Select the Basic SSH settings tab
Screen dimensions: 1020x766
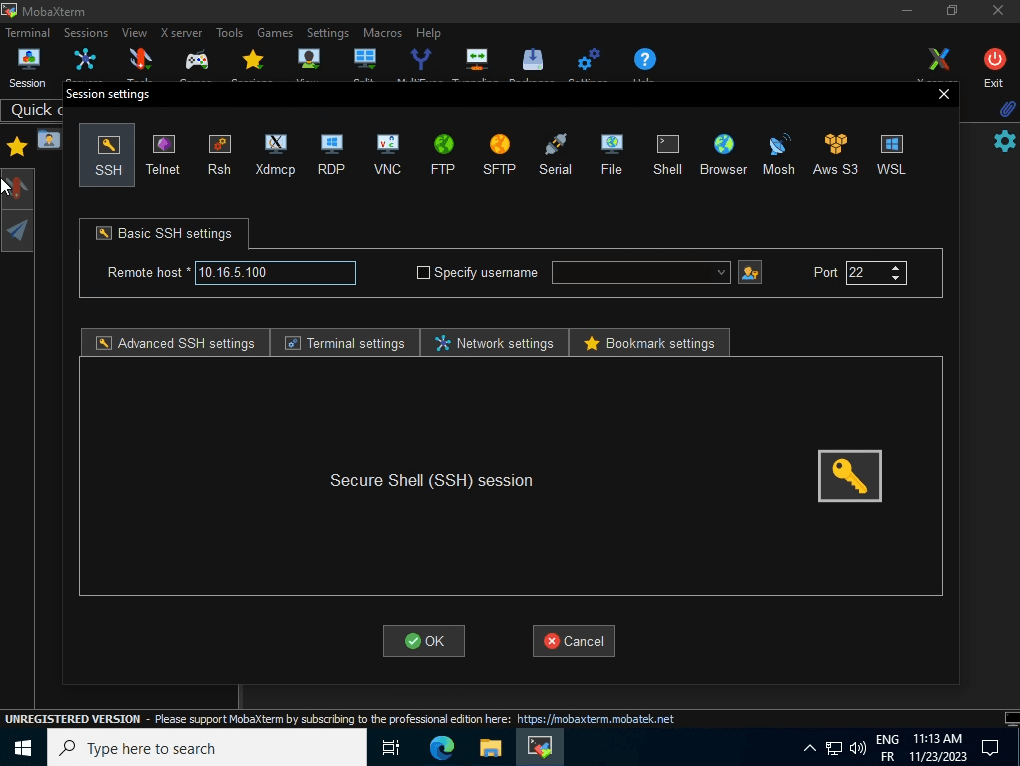[164, 233]
